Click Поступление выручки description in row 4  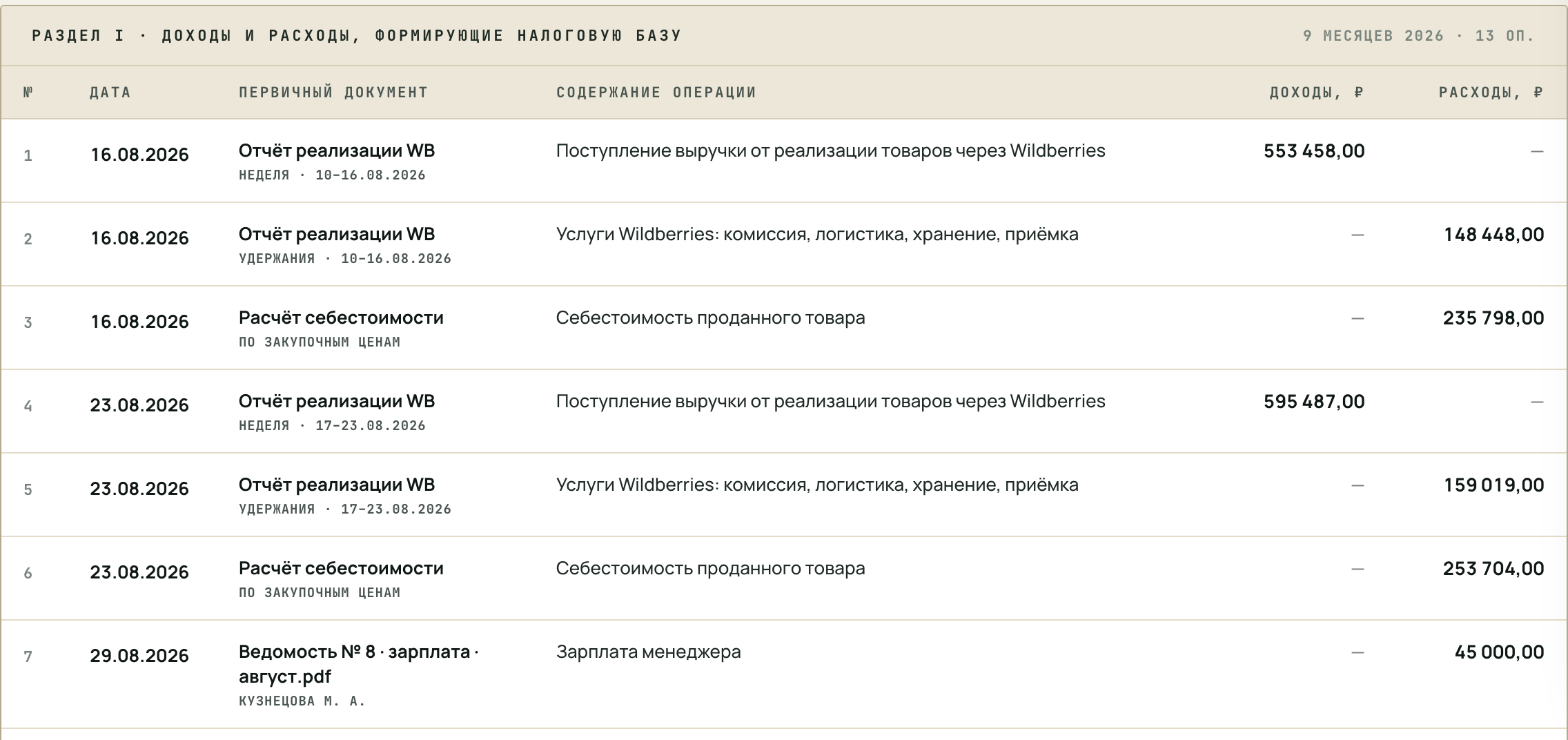point(831,402)
